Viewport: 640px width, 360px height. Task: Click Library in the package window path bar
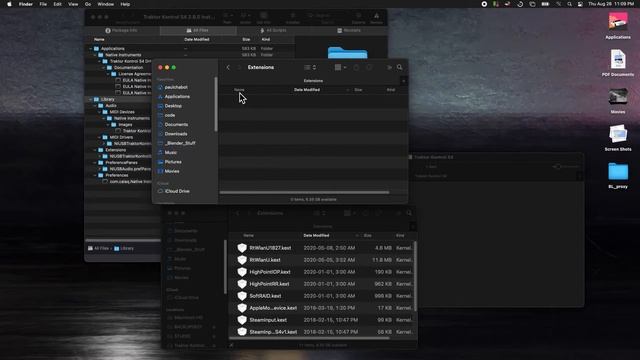coord(124,248)
